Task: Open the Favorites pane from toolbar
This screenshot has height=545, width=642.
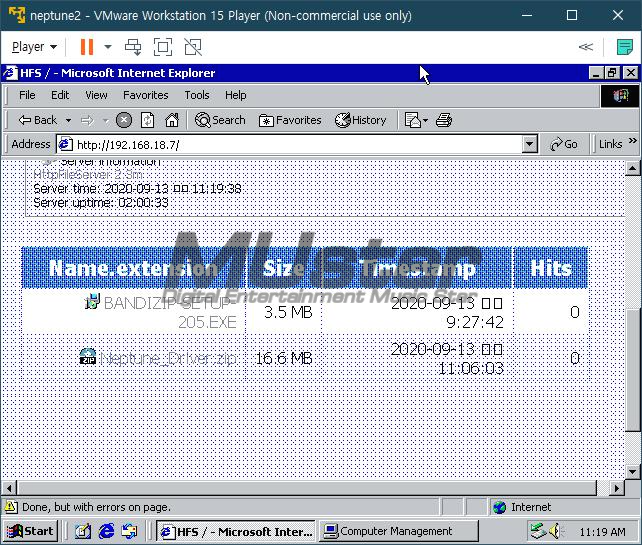Action: point(290,120)
